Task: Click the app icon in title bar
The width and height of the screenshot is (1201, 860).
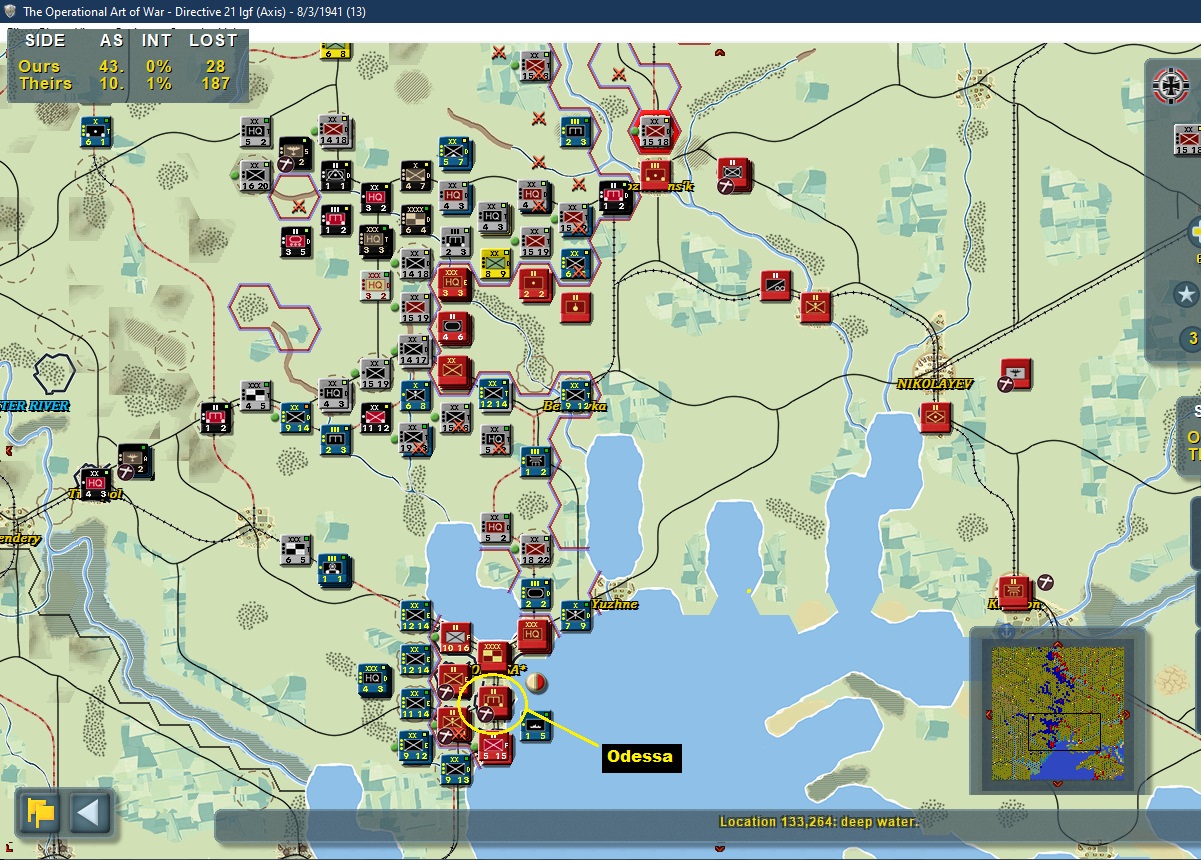Action: pos(10,12)
